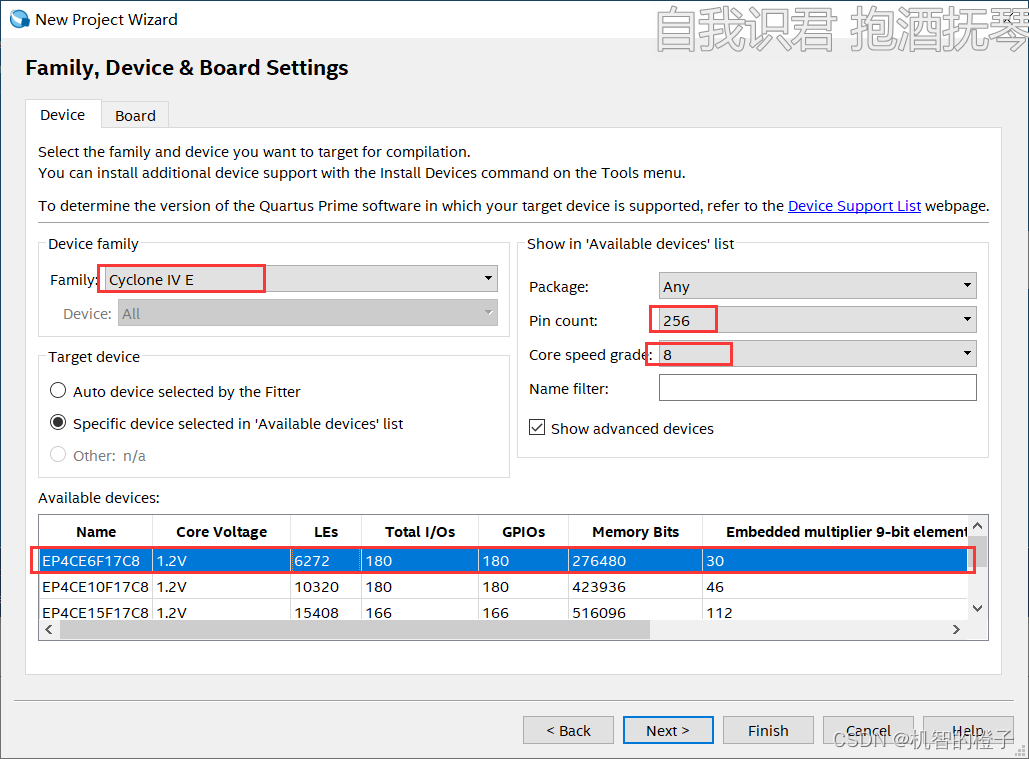Select device row EP4CE6F17C8
The height and width of the screenshot is (759, 1029).
tap(503, 561)
